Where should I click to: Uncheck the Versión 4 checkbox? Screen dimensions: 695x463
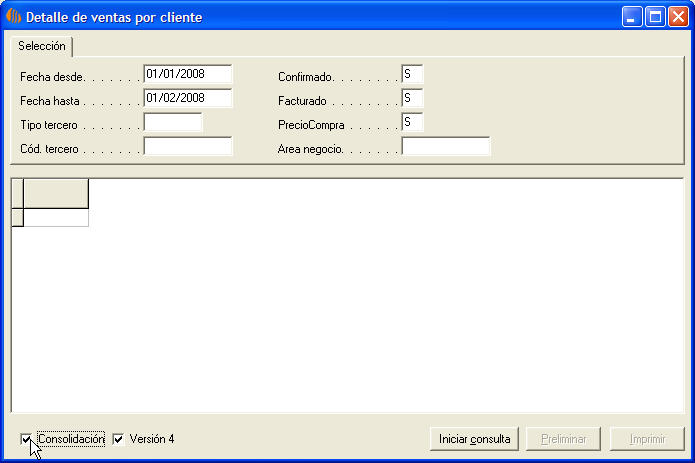tap(118, 439)
